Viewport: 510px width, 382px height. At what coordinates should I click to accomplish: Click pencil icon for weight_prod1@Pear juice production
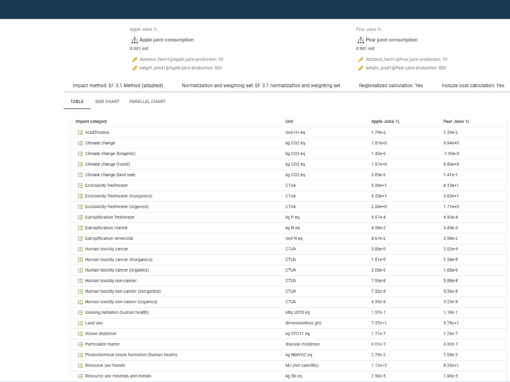pyautogui.click(x=361, y=68)
